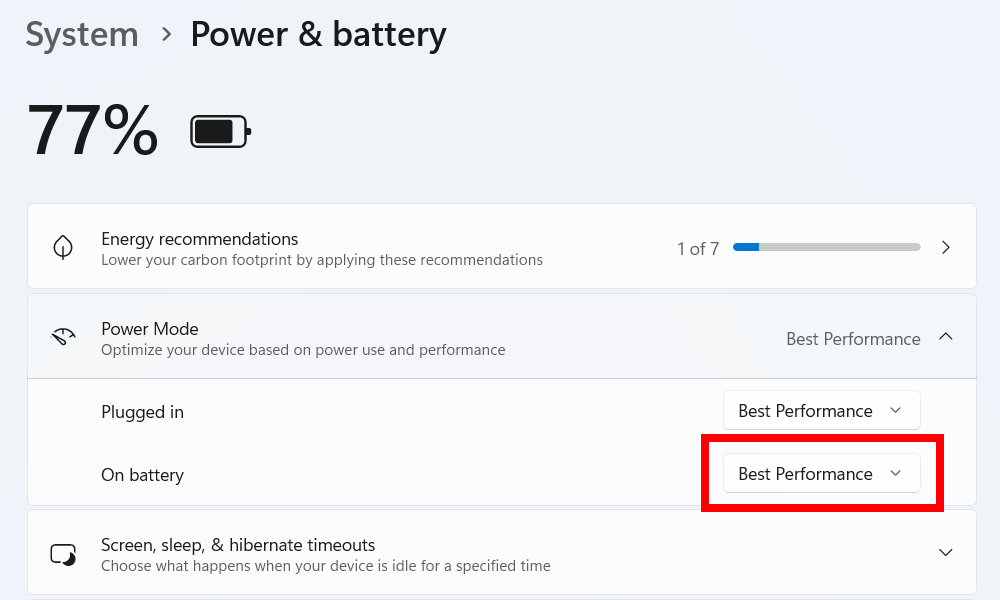Click the 77% battery percentage text
This screenshot has height=600, width=1000.
[x=92, y=131]
